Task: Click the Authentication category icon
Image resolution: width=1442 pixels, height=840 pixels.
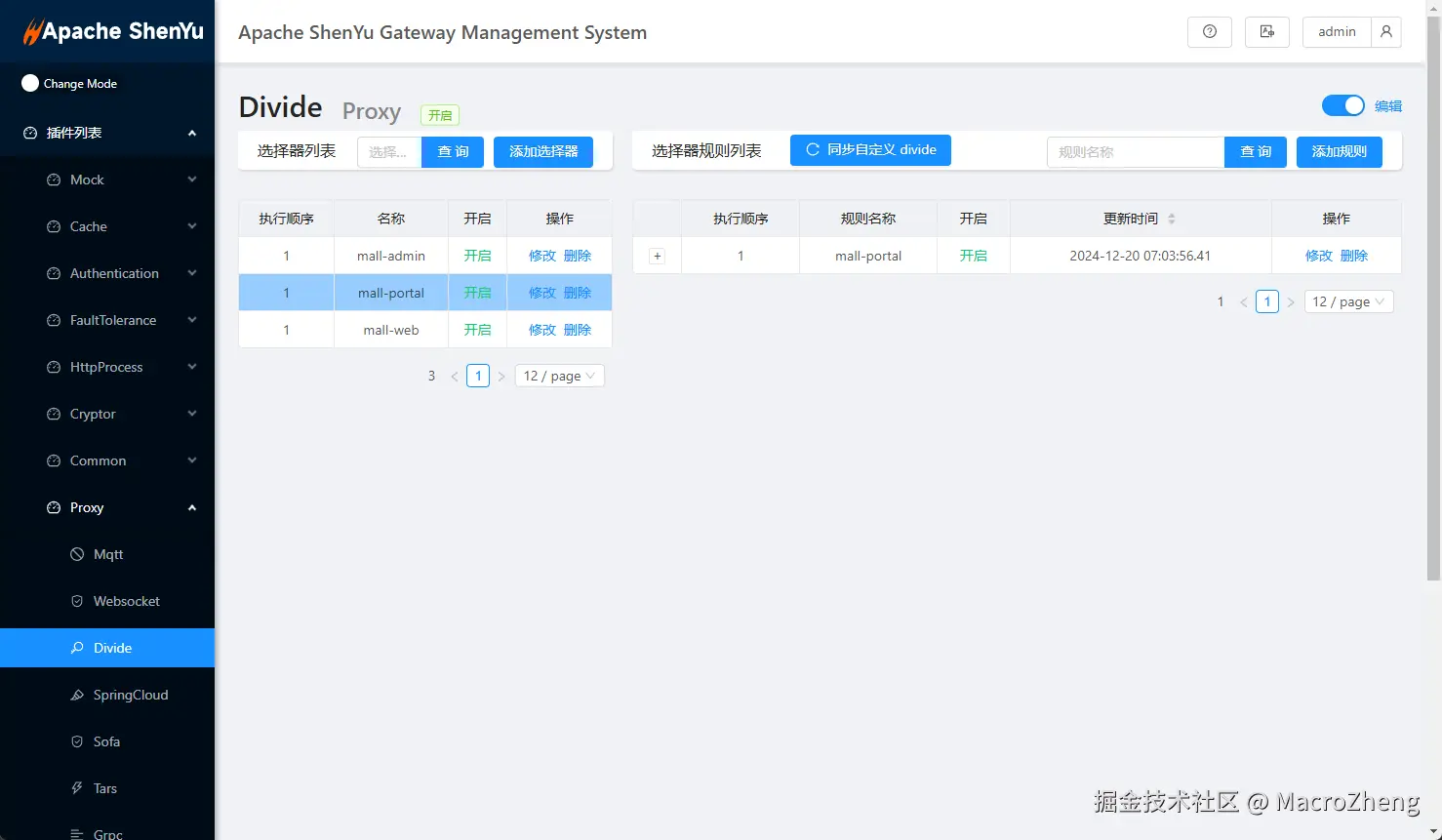Action: (54, 273)
